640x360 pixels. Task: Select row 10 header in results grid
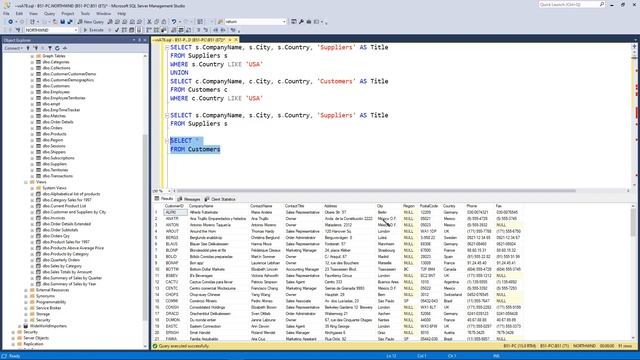(x=157, y=269)
